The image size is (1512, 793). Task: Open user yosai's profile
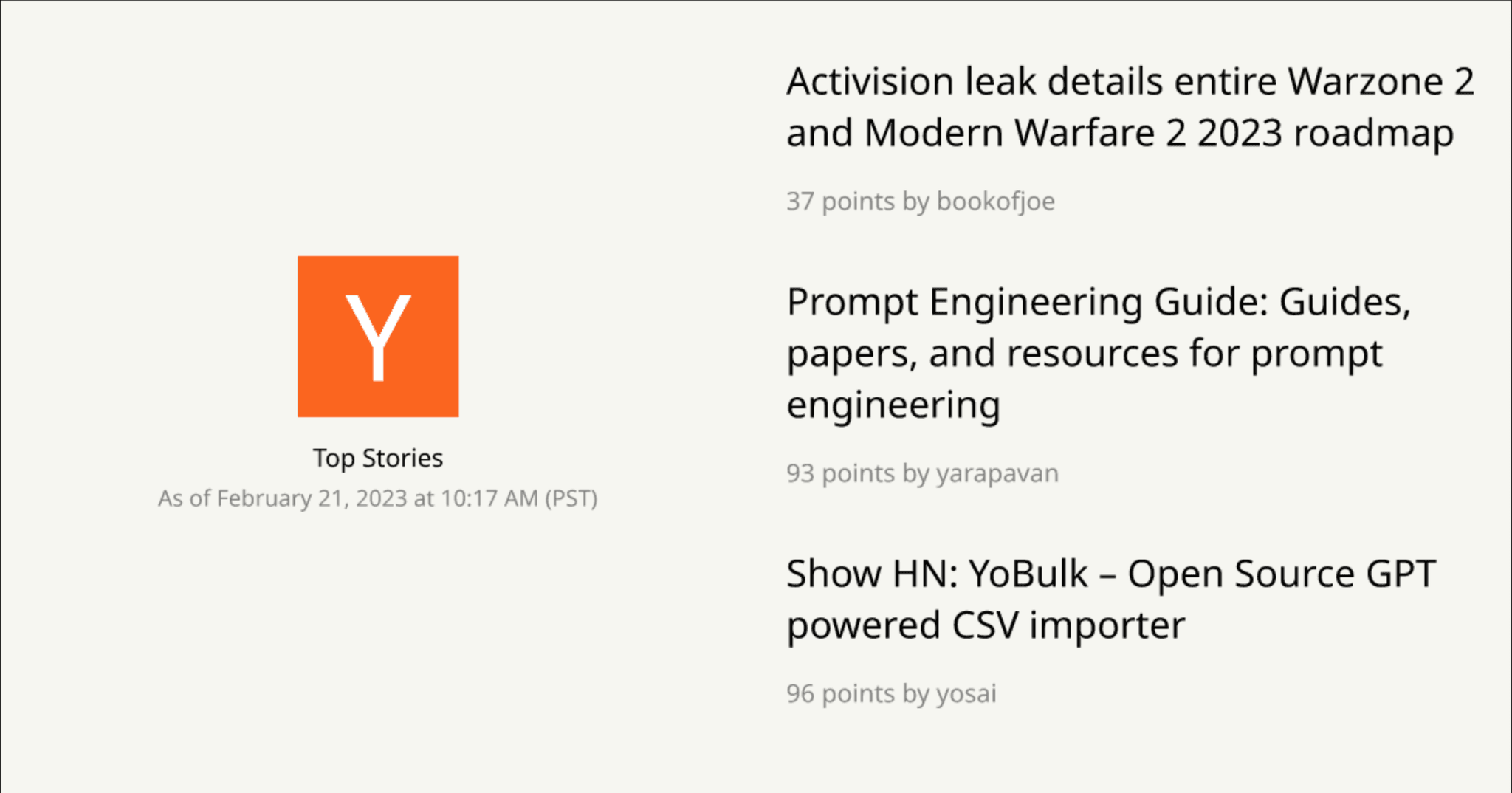(x=966, y=694)
